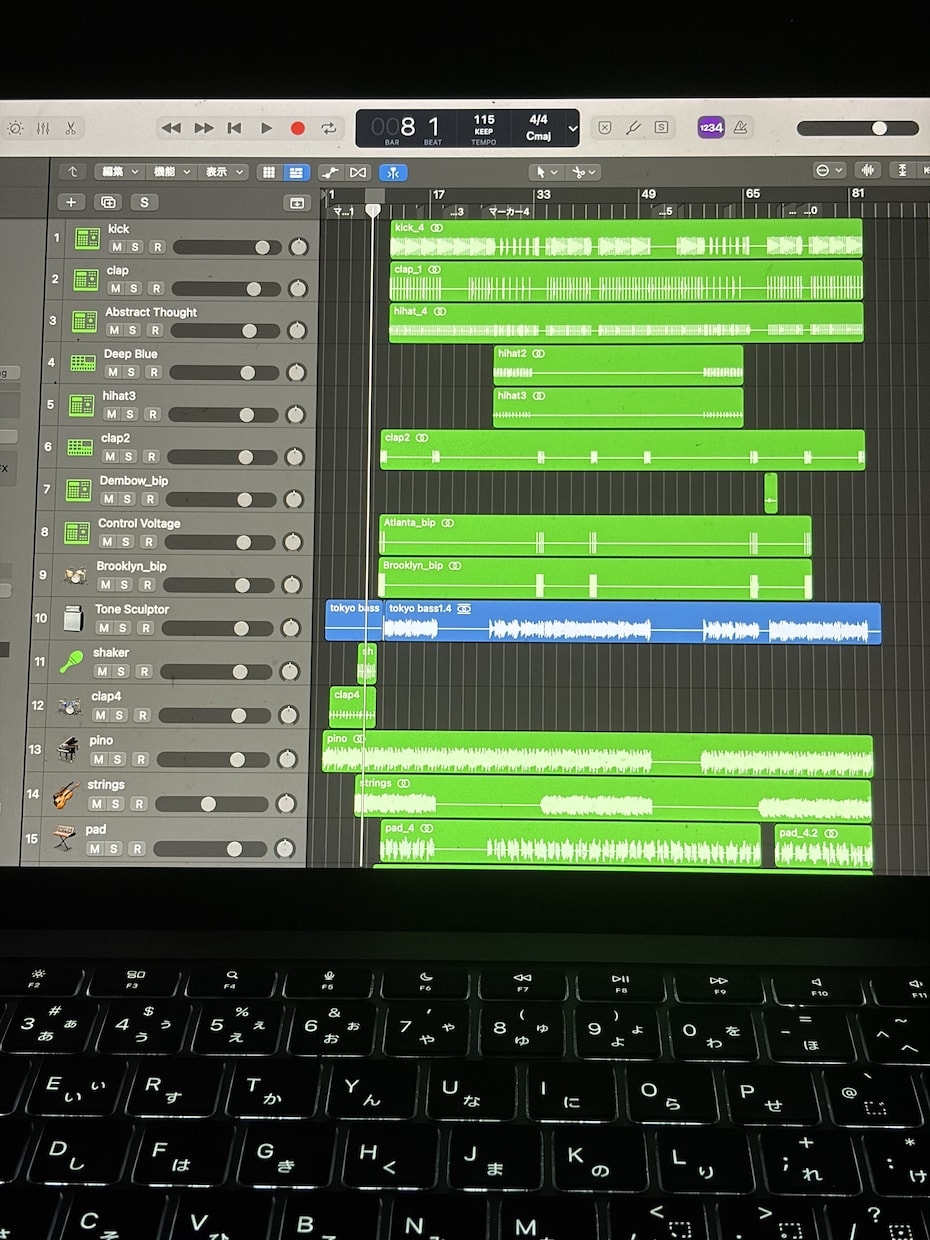The height and width of the screenshot is (1240, 930).
Task: Click the red Record button
Action: (x=297, y=128)
